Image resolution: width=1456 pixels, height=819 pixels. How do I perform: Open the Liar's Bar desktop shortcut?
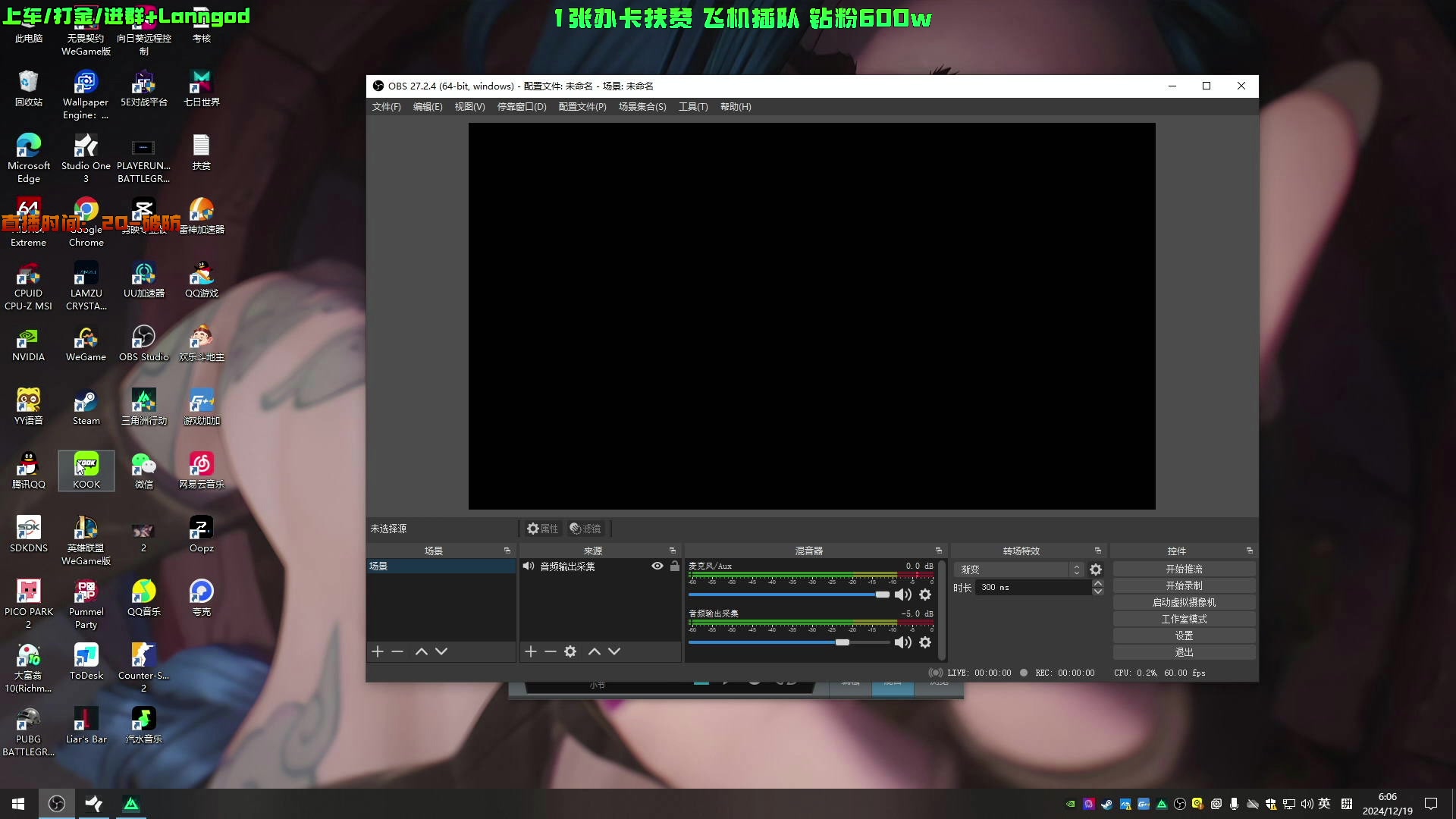click(86, 726)
